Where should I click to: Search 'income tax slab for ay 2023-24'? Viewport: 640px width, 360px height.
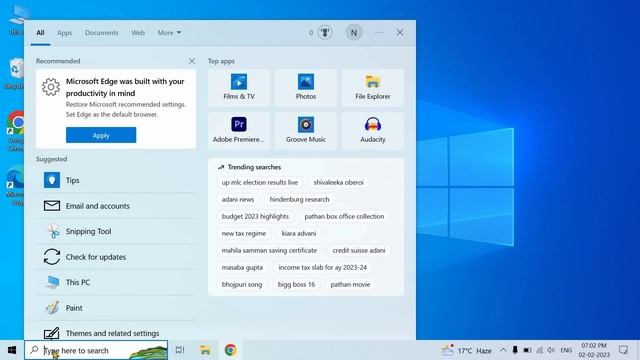tap(322, 268)
